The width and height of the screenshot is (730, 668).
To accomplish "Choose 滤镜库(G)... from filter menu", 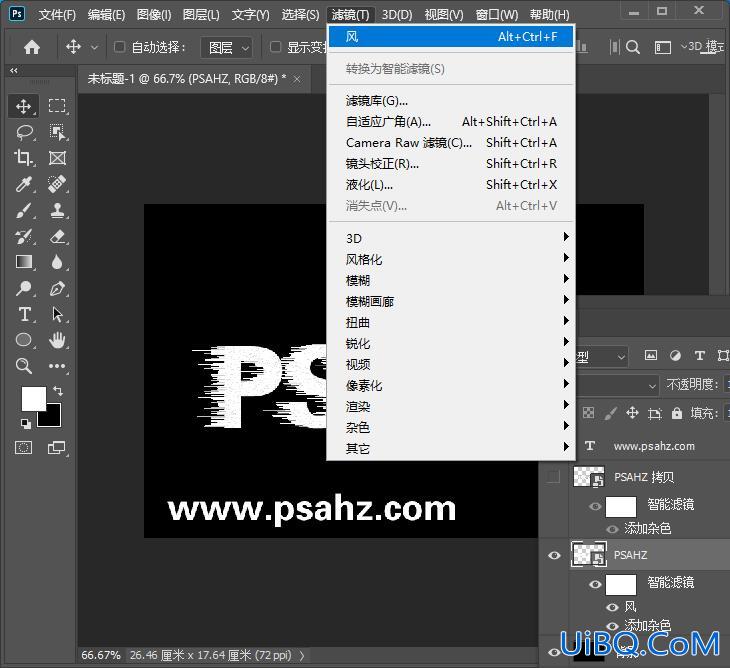I will 451,101.
